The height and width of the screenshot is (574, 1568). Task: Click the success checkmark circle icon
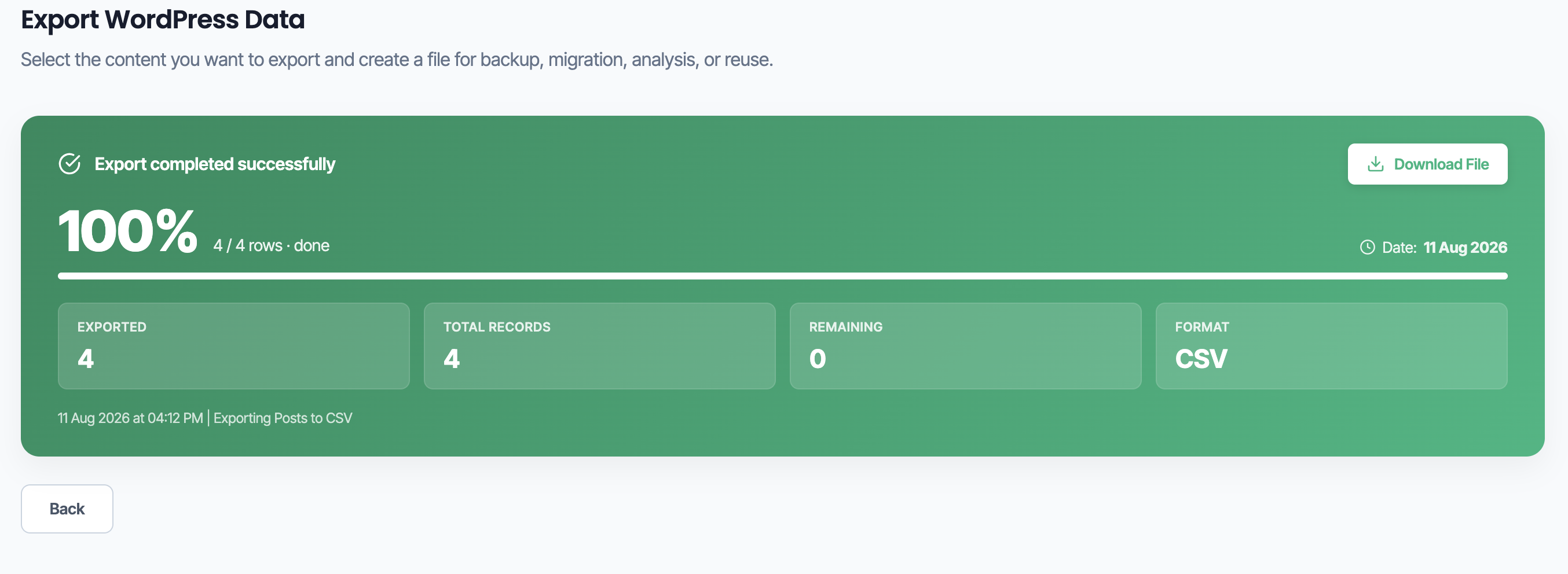(69, 164)
